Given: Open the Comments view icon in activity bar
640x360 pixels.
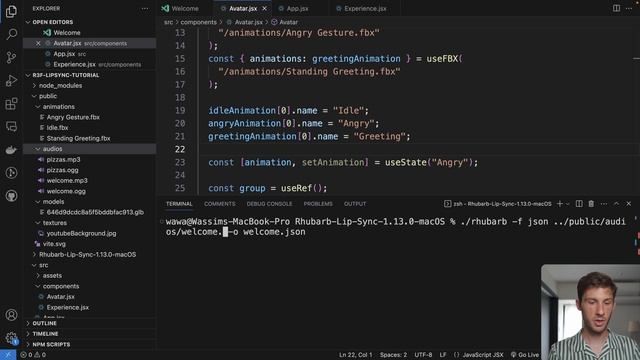Looking at the screenshot, I should tap(11, 127).
